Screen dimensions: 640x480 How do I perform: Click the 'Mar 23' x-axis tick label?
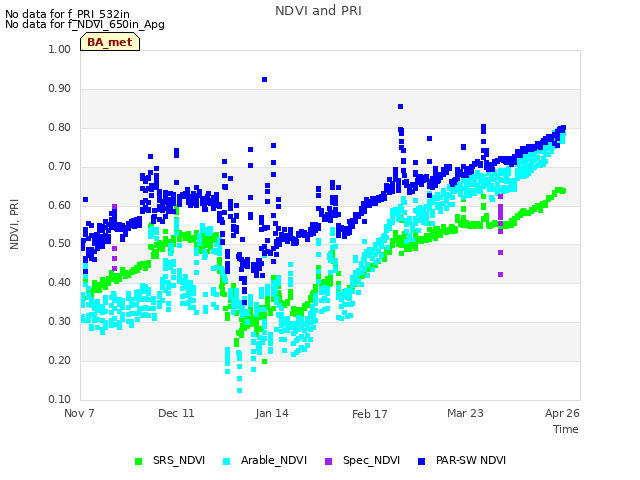click(x=465, y=413)
